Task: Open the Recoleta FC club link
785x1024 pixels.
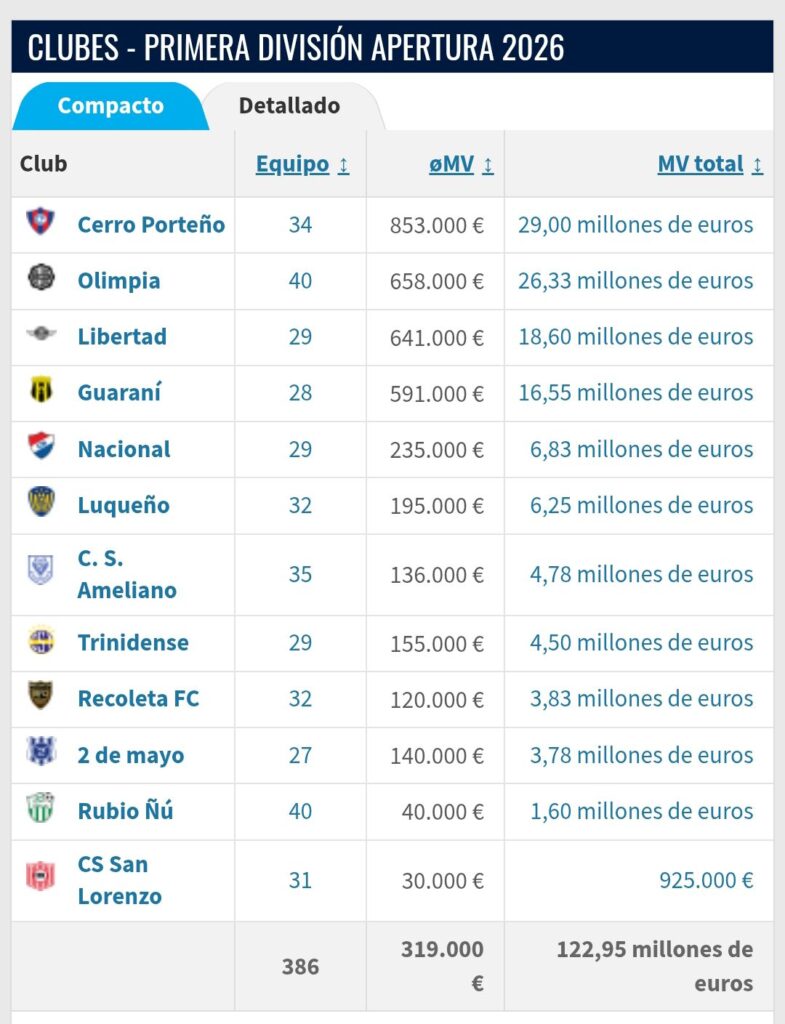Action: tap(138, 698)
